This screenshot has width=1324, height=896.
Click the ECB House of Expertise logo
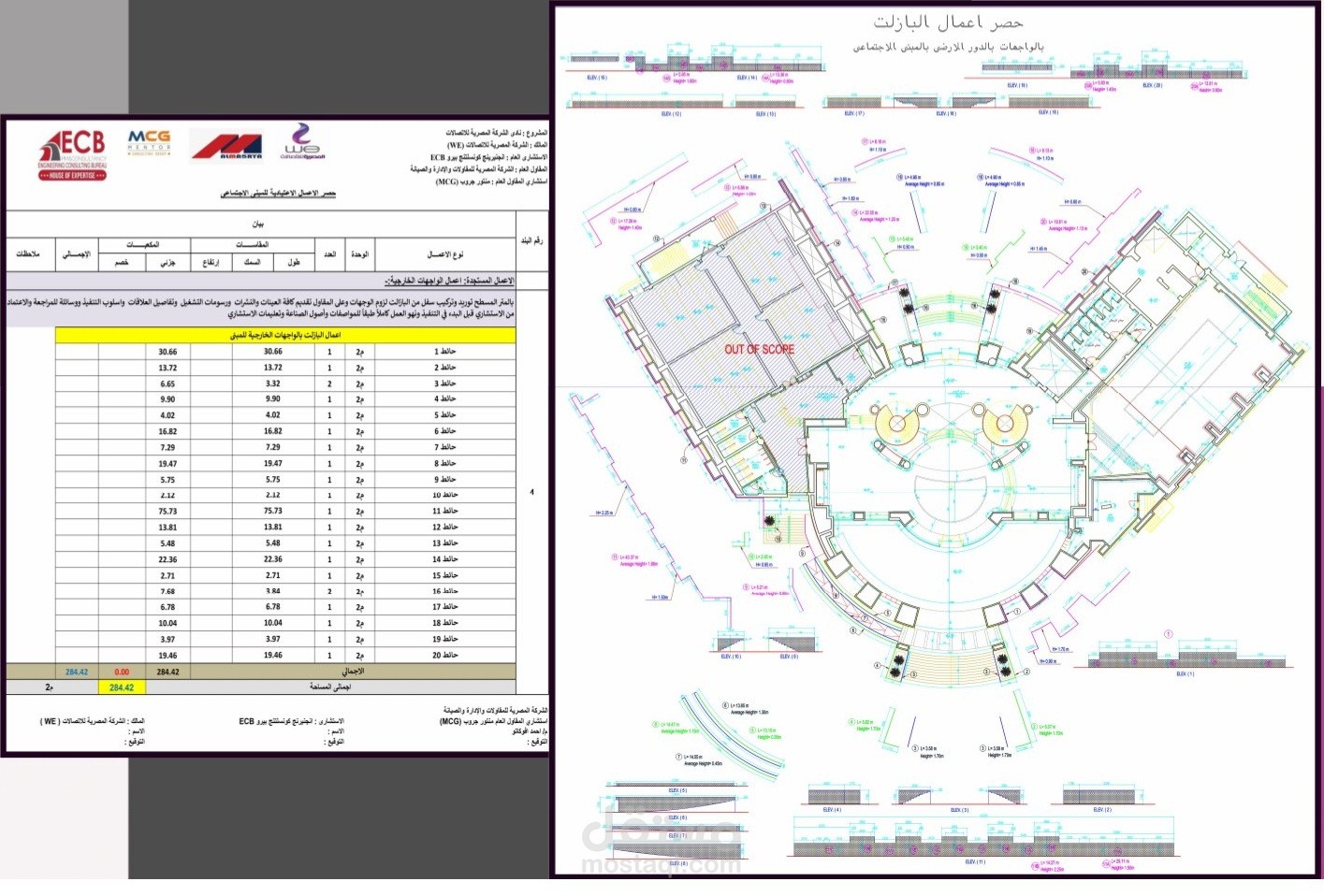[x=73, y=154]
